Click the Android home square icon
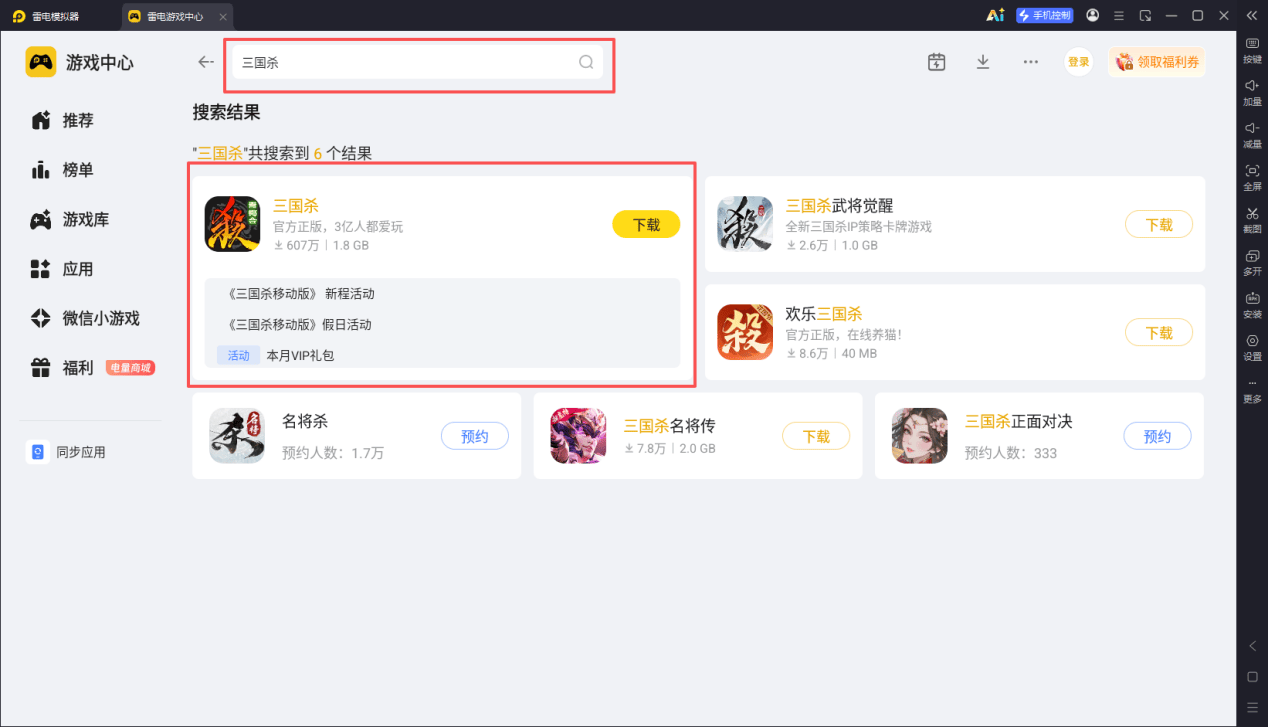The width and height of the screenshot is (1268, 727). click(x=1252, y=677)
